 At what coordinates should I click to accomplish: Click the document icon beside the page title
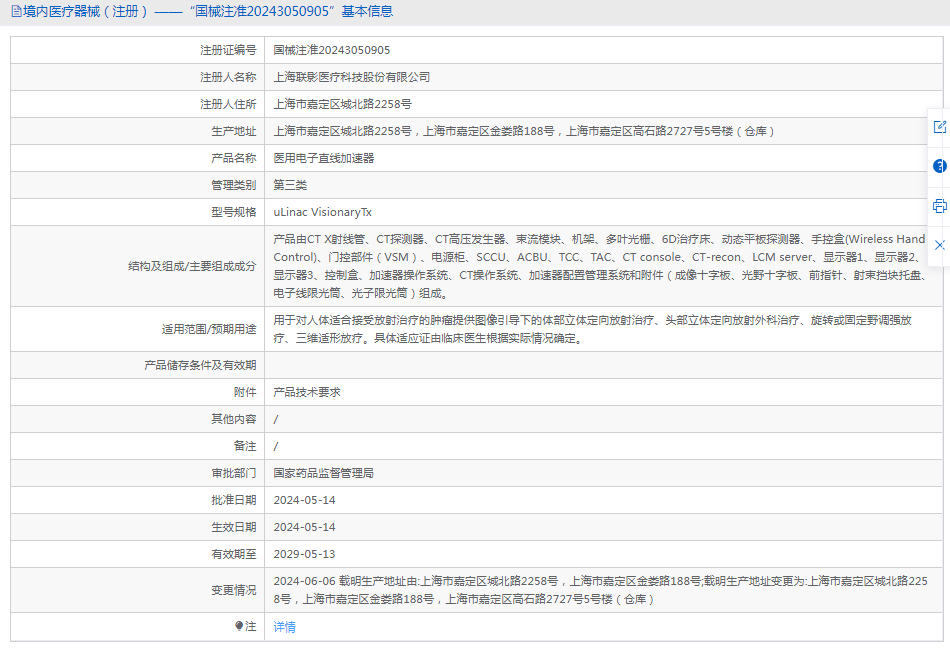point(16,11)
